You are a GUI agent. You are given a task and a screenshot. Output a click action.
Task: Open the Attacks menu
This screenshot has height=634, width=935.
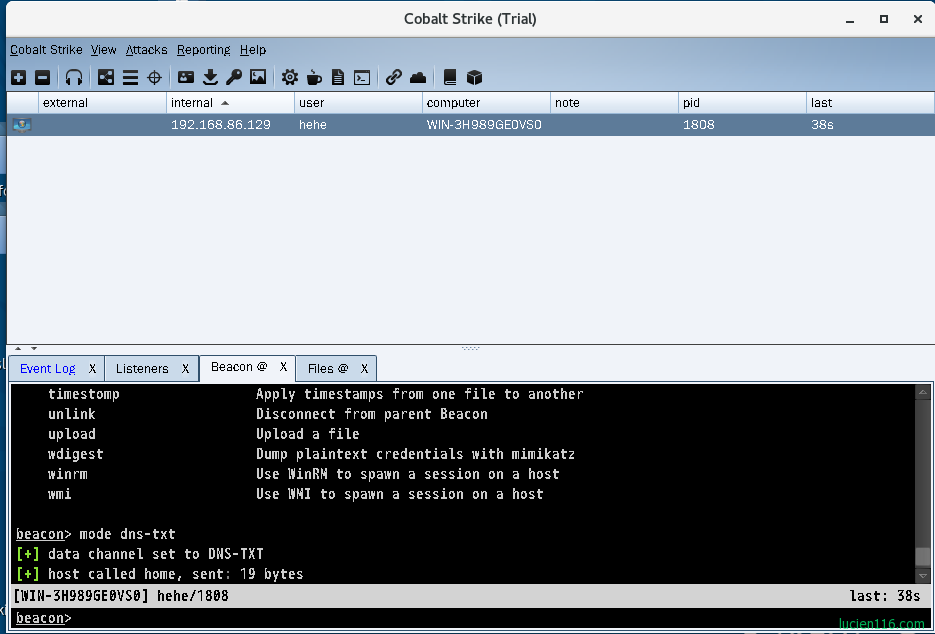146,50
